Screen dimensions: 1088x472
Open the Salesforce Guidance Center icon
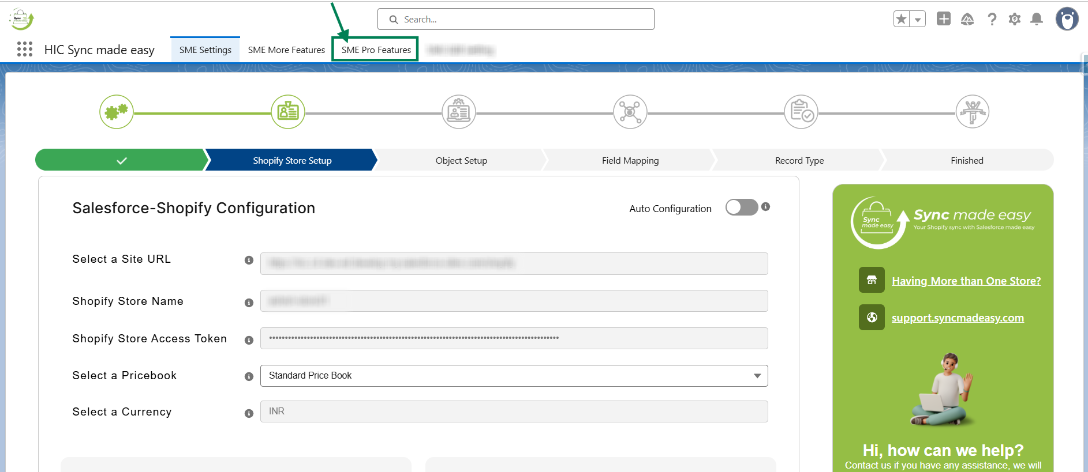[x=968, y=19]
